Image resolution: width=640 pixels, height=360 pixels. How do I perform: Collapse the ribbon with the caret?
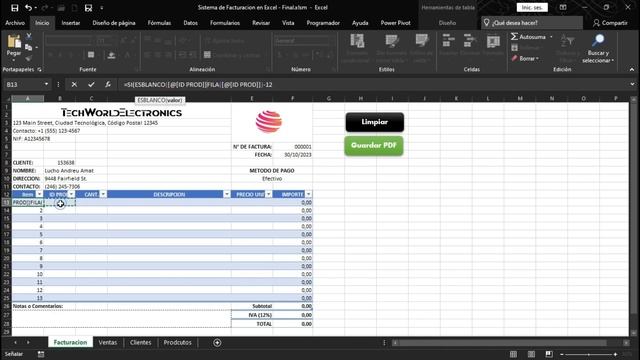pos(632,69)
